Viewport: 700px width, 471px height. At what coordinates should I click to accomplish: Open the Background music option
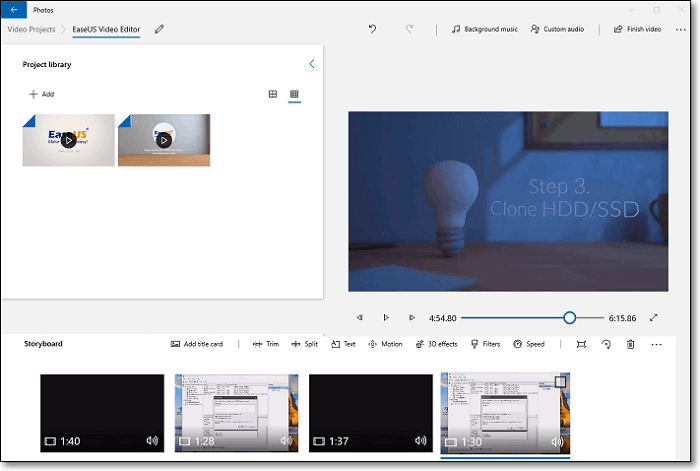point(485,29)
